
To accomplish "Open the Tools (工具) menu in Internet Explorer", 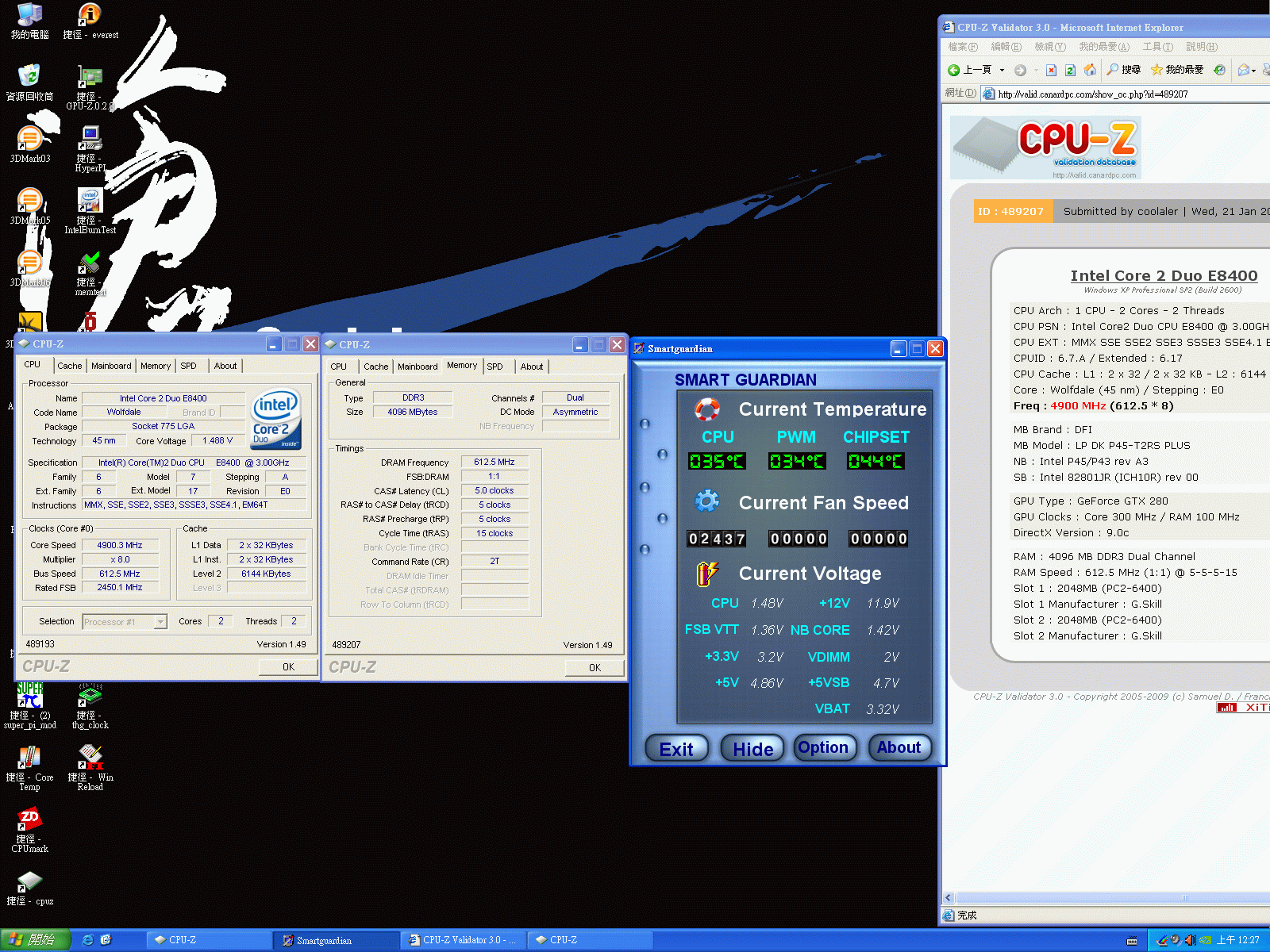I will (x=1157, y=47).
